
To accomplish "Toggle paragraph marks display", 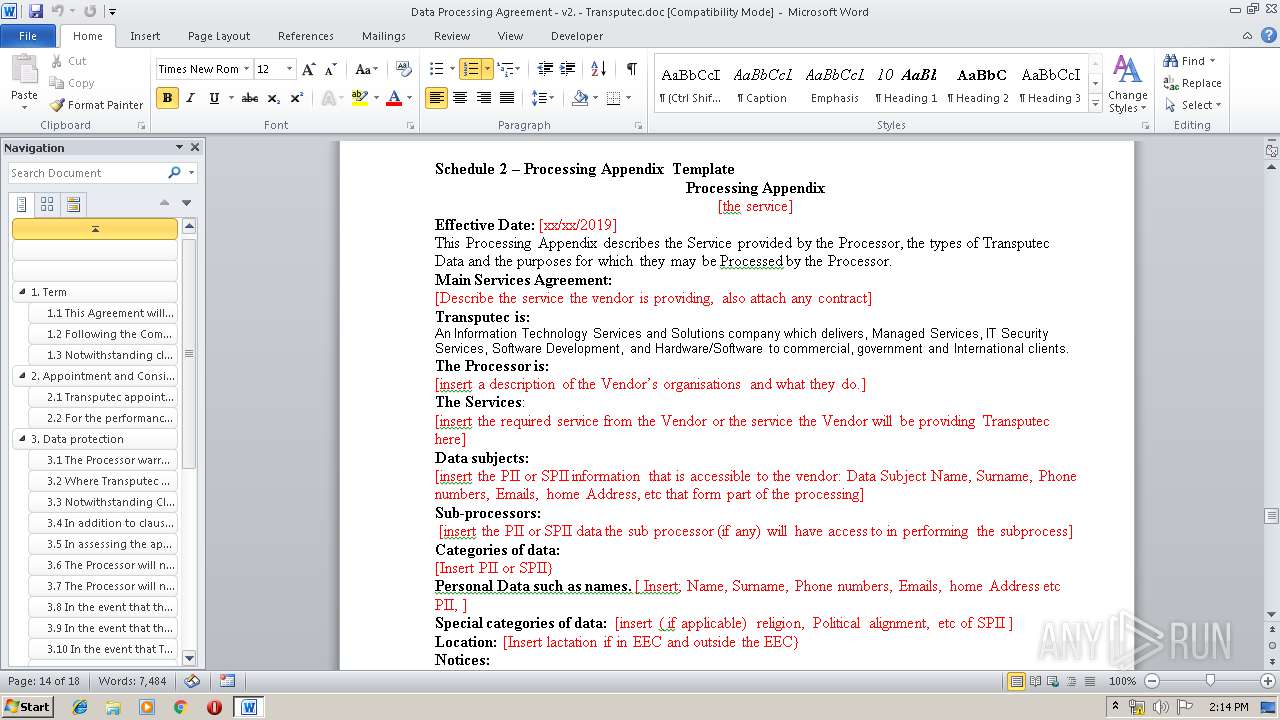I will [x=631, y=69].
